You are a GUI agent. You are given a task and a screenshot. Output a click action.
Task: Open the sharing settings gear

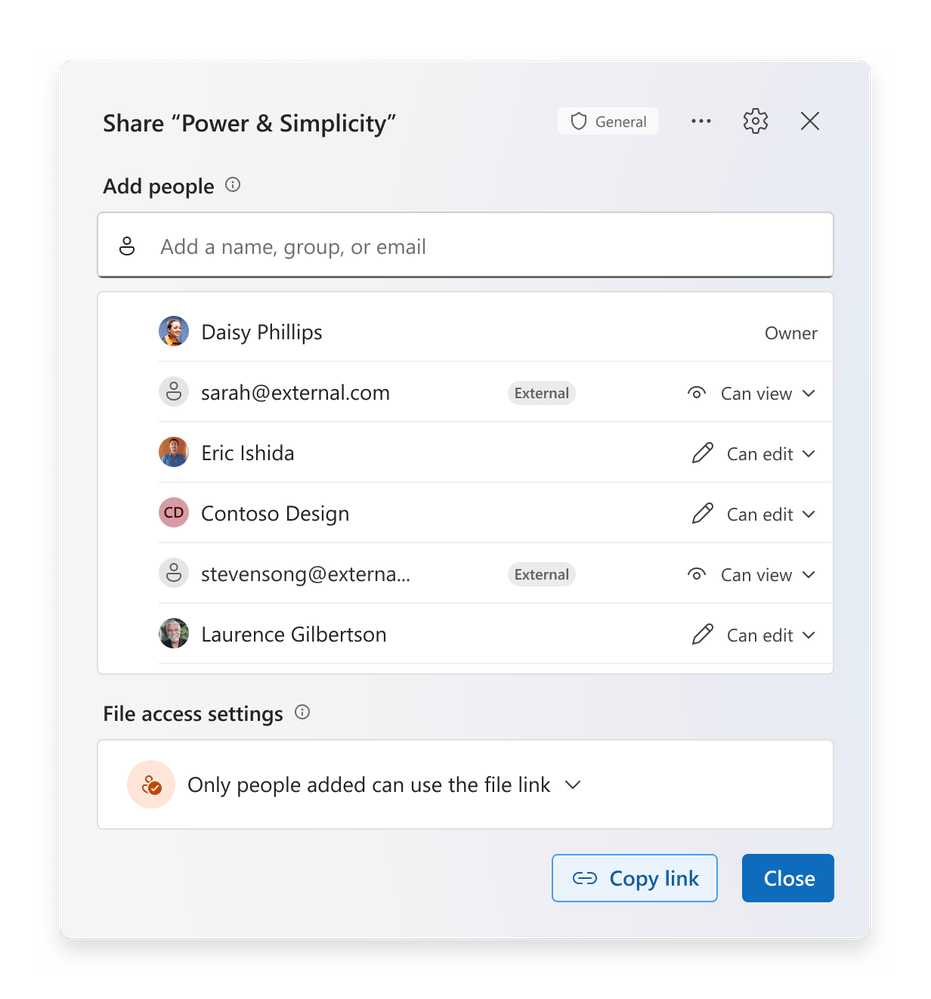755,122
